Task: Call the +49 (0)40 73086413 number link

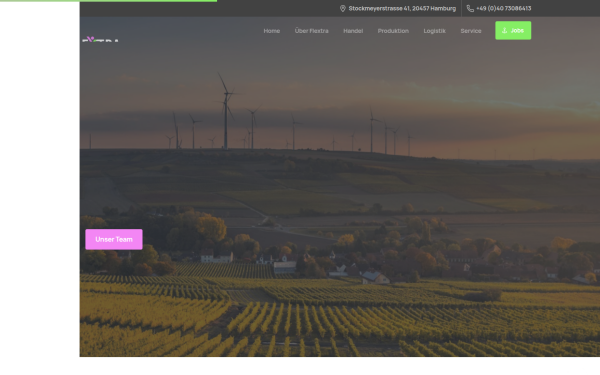Action: click(x=504, y=8)
